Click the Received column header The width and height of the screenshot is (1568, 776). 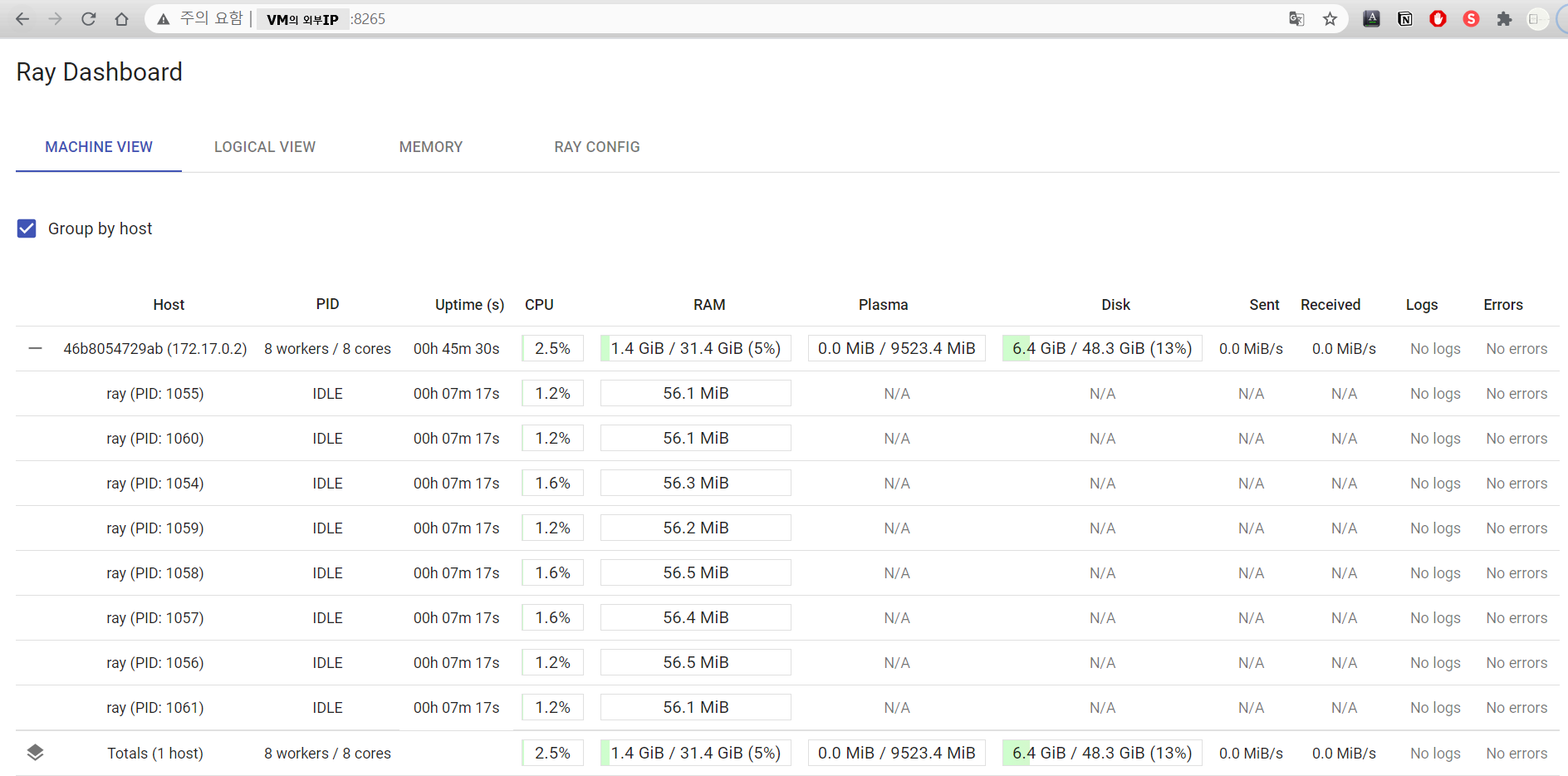point(1330,305)
